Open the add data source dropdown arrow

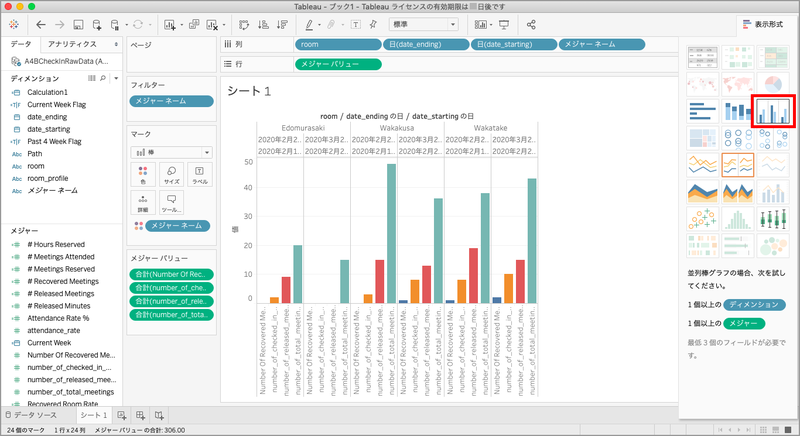[x=127, y=24]
